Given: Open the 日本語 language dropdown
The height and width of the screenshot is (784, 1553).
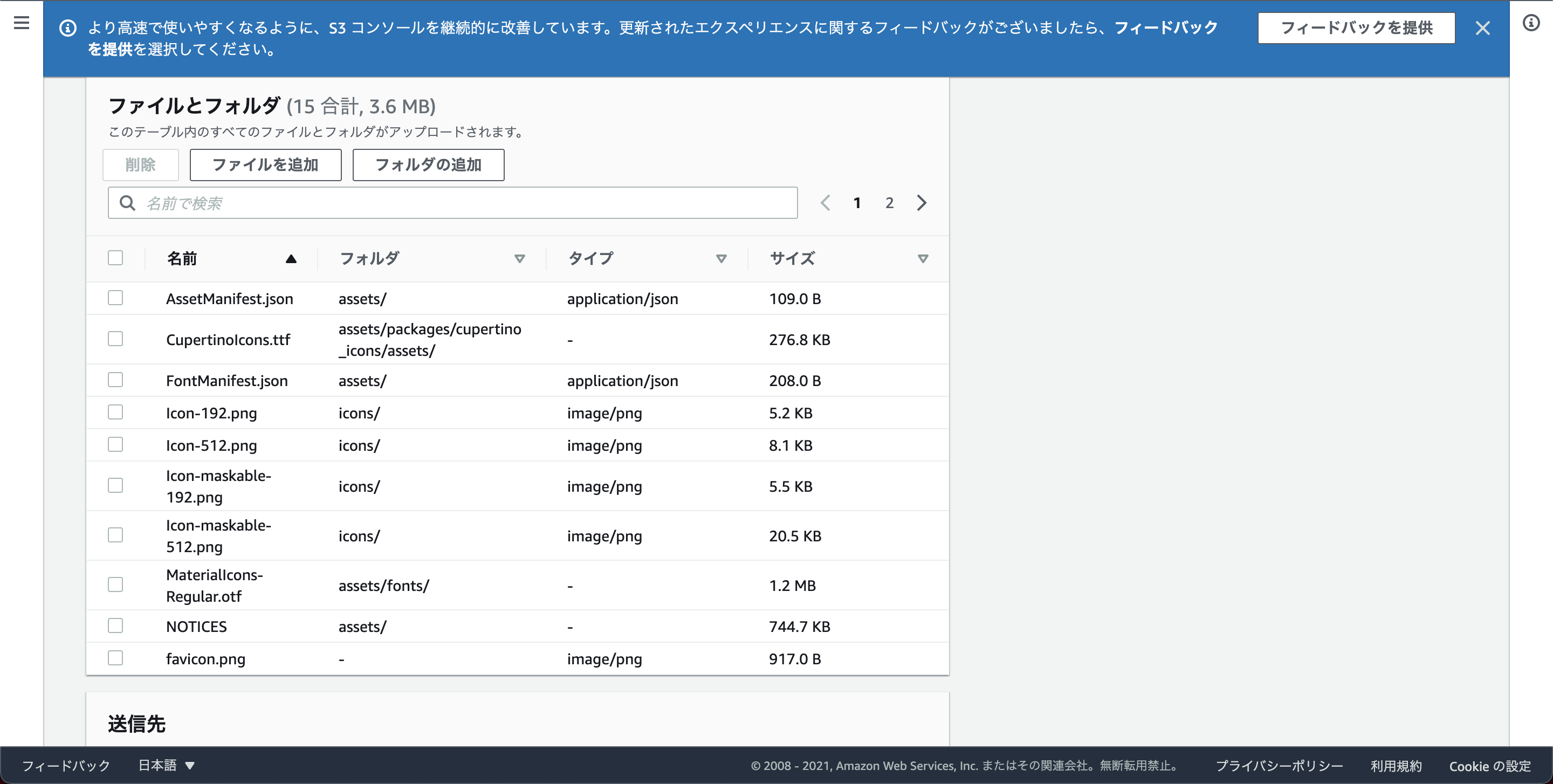Looking at the screenshot, I should 167,765.
